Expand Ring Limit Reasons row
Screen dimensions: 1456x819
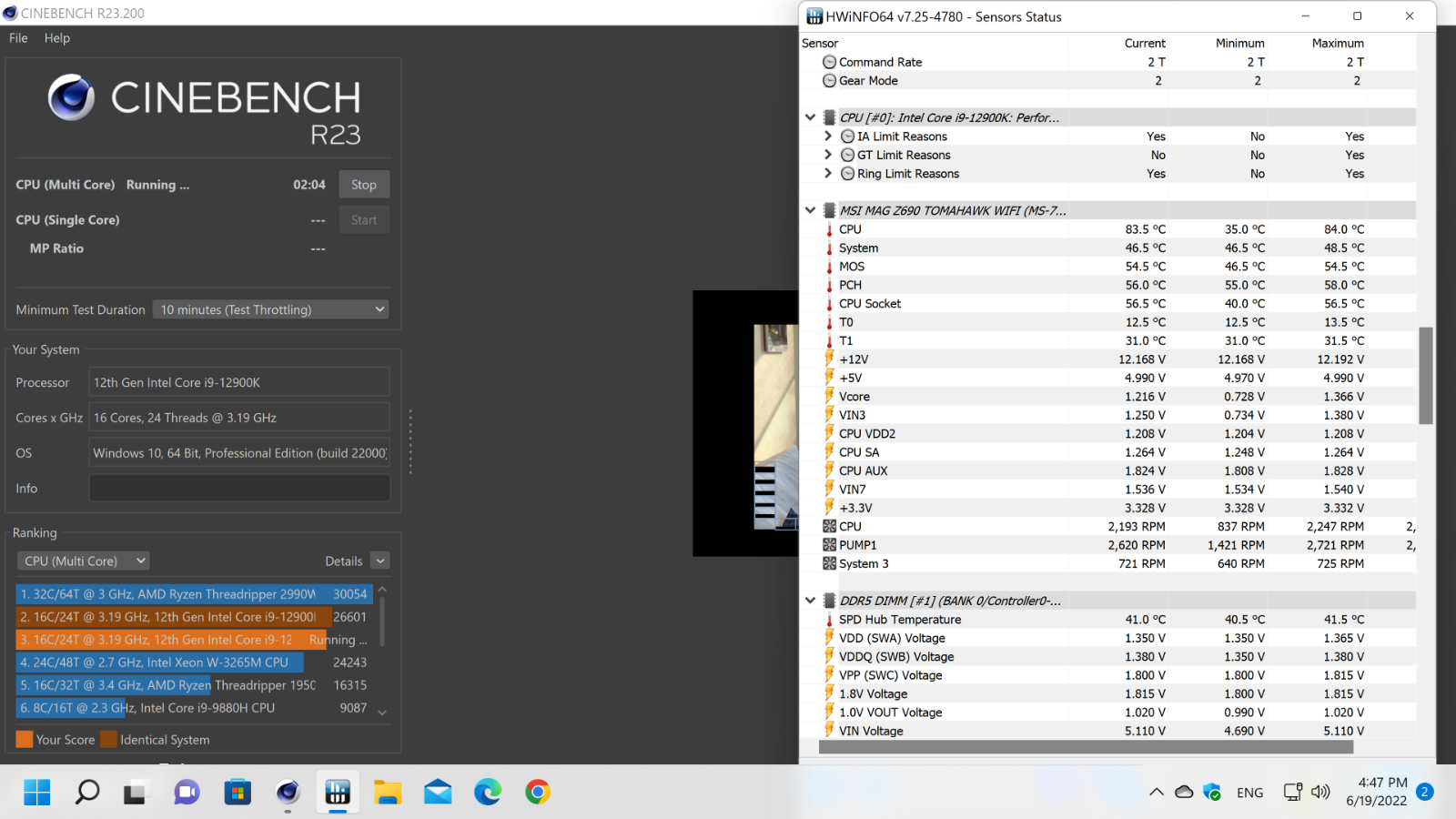828,174
